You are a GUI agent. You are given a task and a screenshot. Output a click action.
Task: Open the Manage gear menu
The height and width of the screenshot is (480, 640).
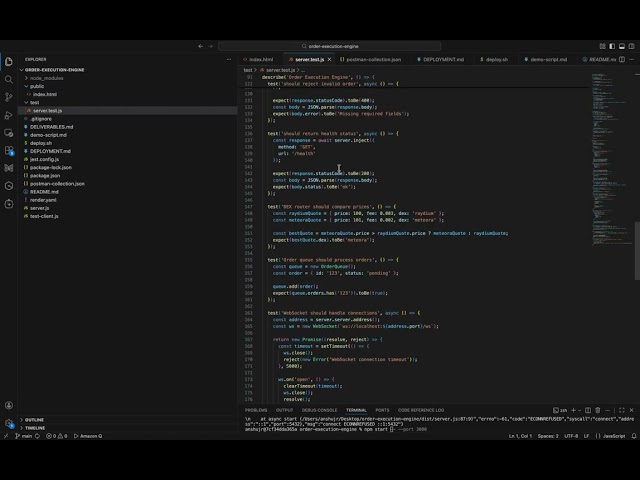(x=9, y=423)
